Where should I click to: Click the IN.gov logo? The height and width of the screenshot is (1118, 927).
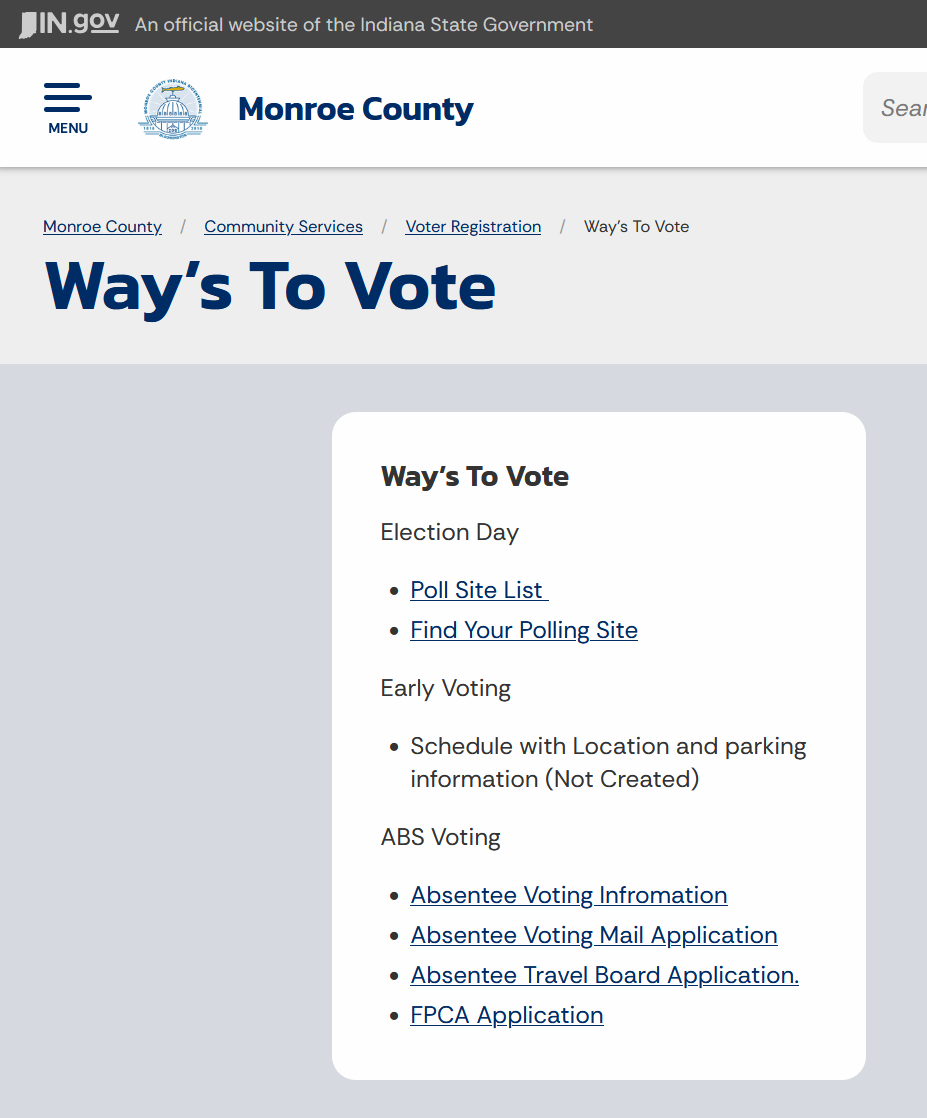[69, 24]
